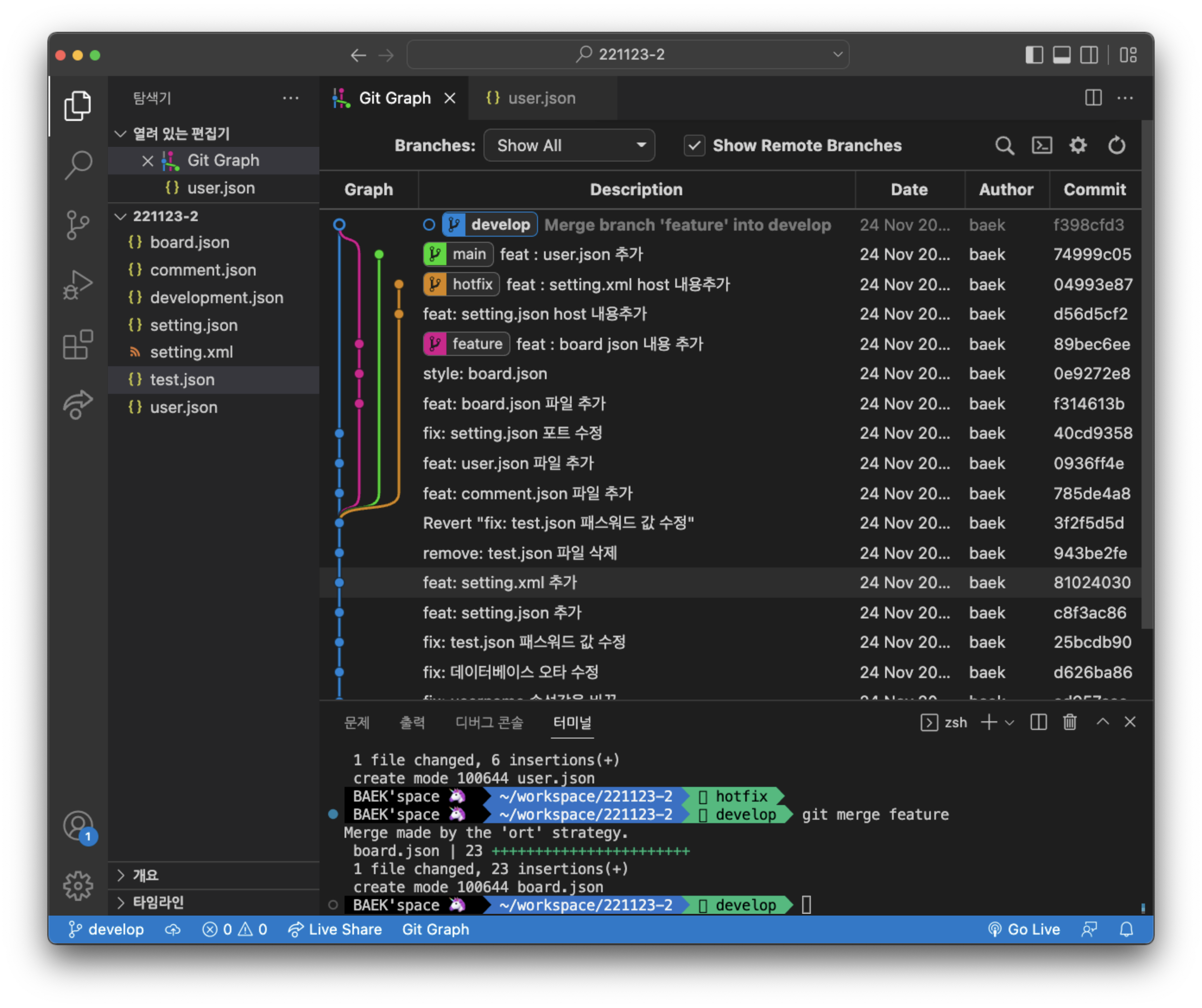Open Run and Debug view
The image size is (1202, 1008).
click(78, 285)
